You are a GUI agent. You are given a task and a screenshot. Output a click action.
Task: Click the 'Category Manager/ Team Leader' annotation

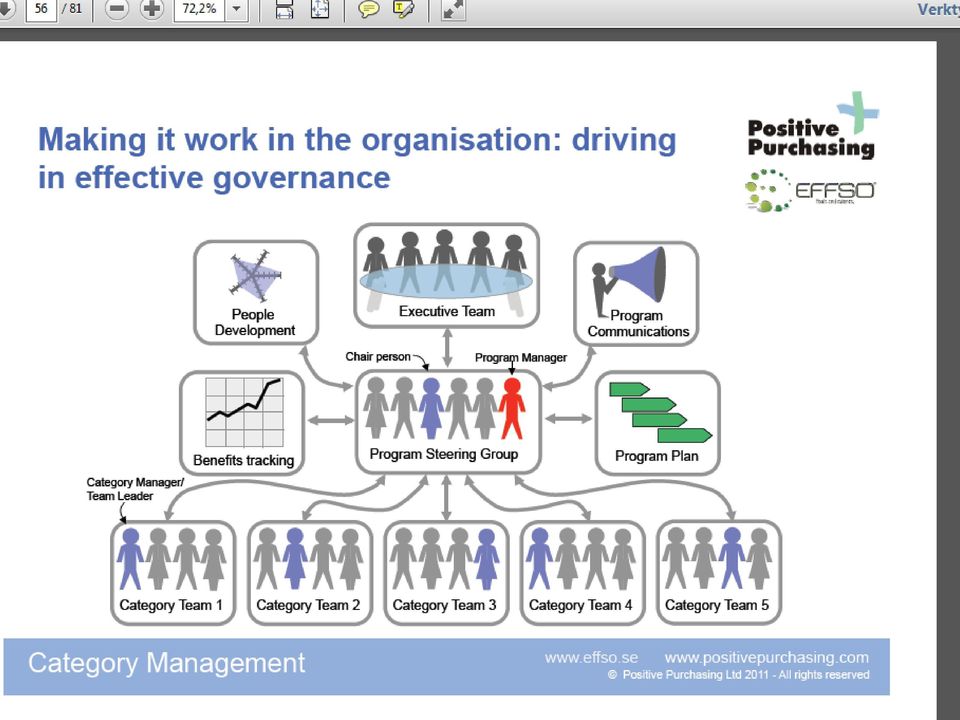point(135,489)
